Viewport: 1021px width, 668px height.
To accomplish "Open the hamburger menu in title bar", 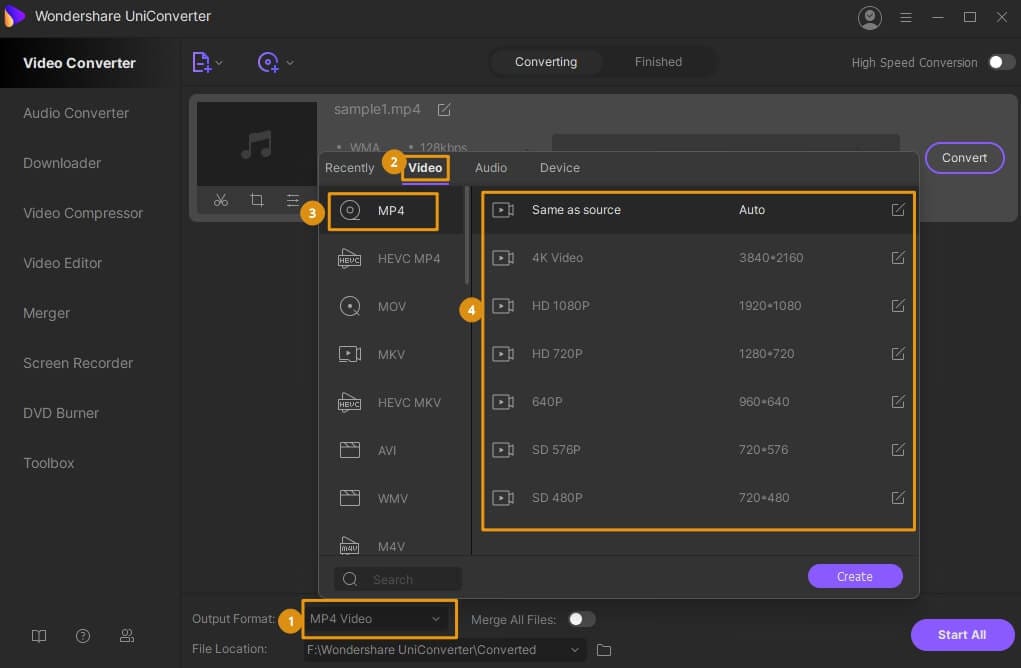I will (905, 18).
